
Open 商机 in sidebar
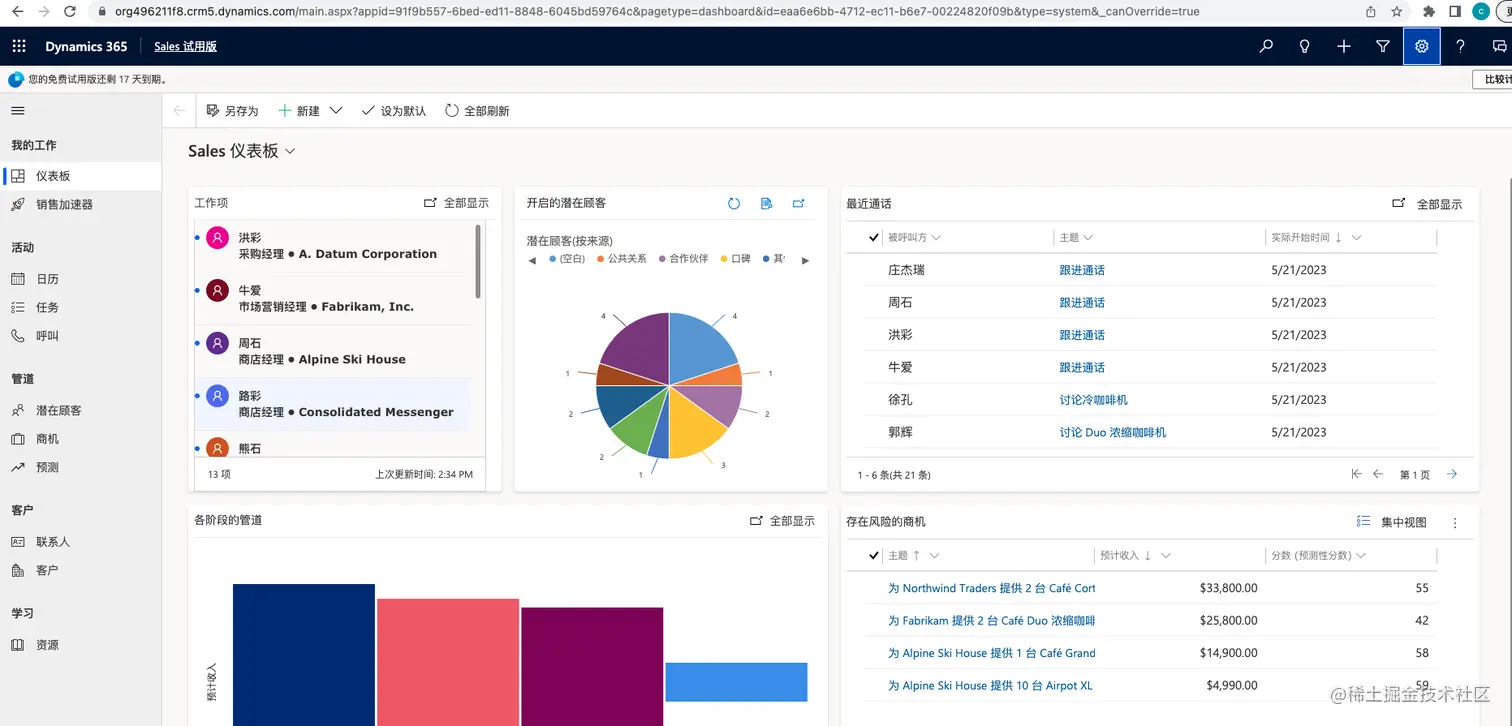[x=81, y=439]
